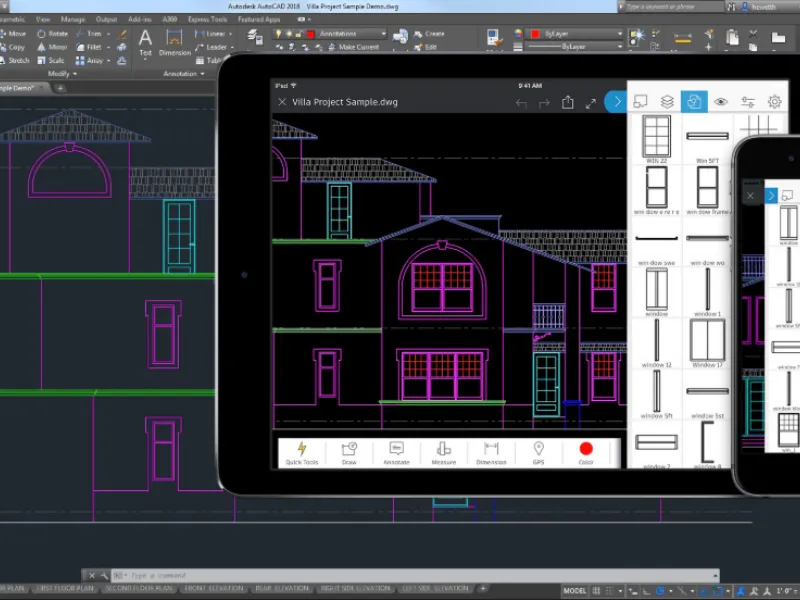The width and height of the screenshot is (800, 600).
Task: Collapse the iPad side panel with blue chevron
Action: (616, 102)
